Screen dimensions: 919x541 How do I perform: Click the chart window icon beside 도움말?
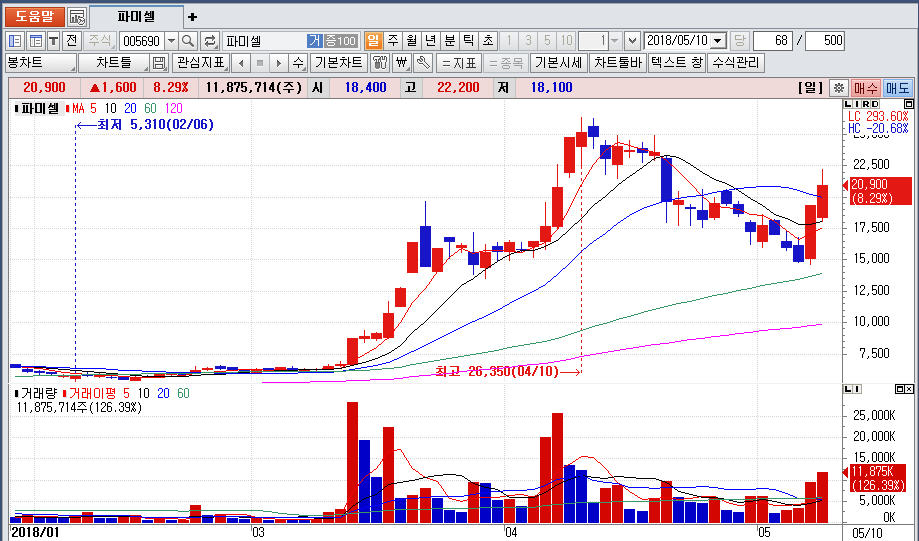[x=77, y=17]
